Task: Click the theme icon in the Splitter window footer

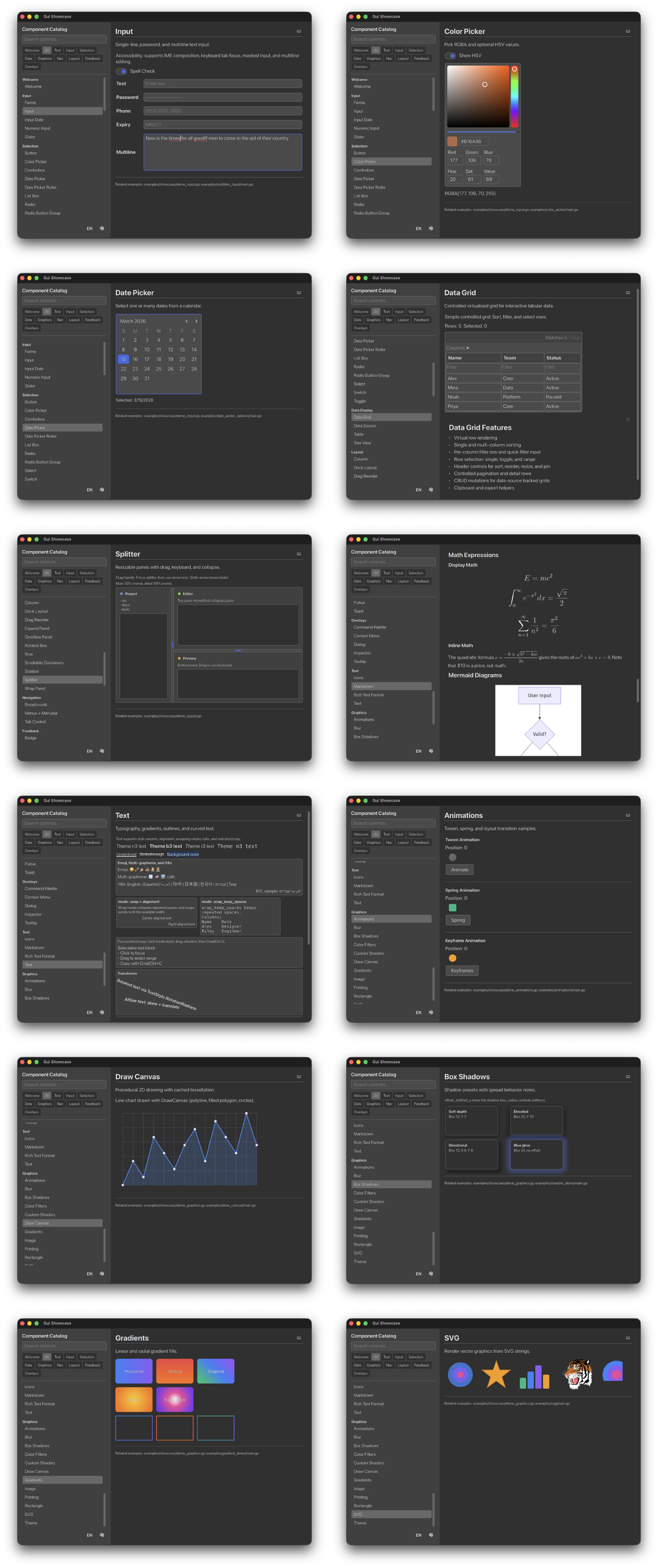Action: pyautogui.click(x=102, y=751)
